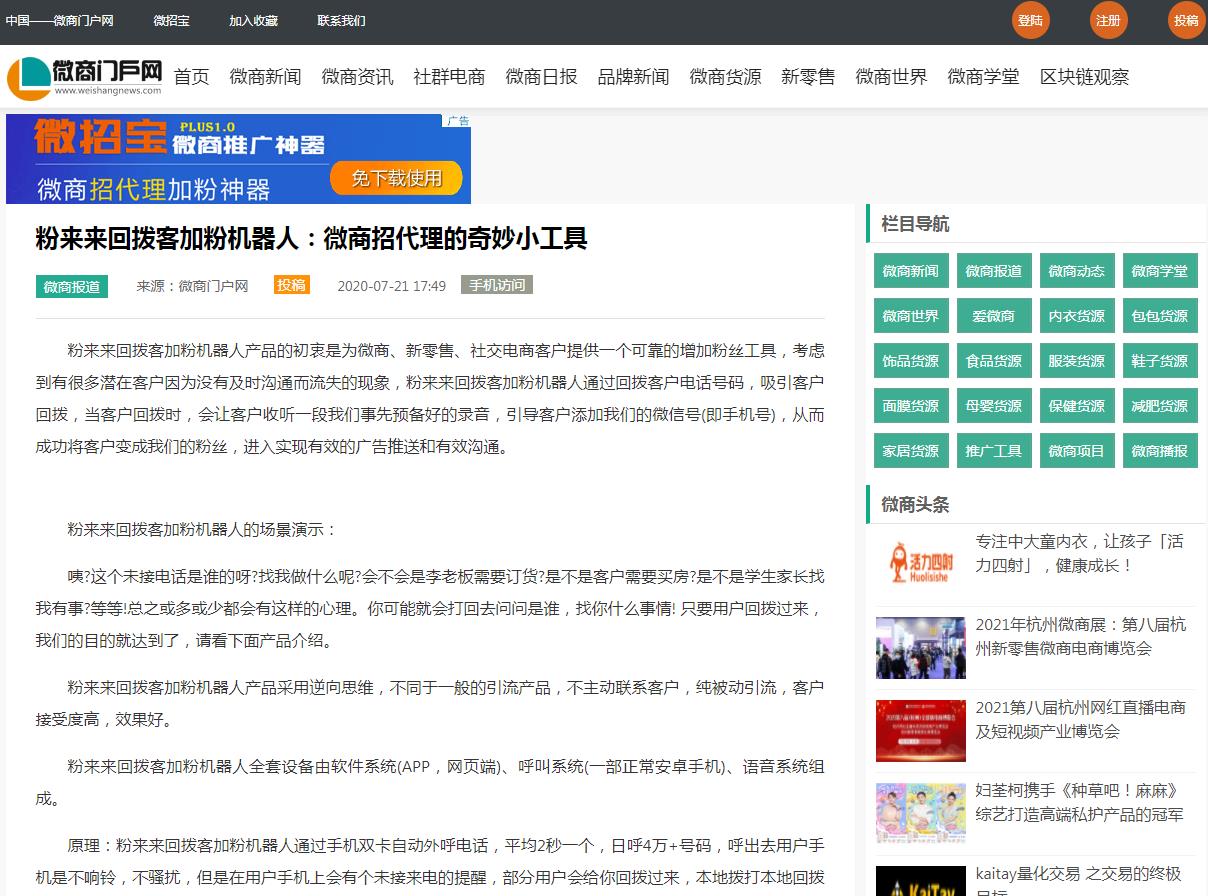Click the orange 投稿 circle button in top bar
This screenshot has height=896, width=1208.
1186,20
